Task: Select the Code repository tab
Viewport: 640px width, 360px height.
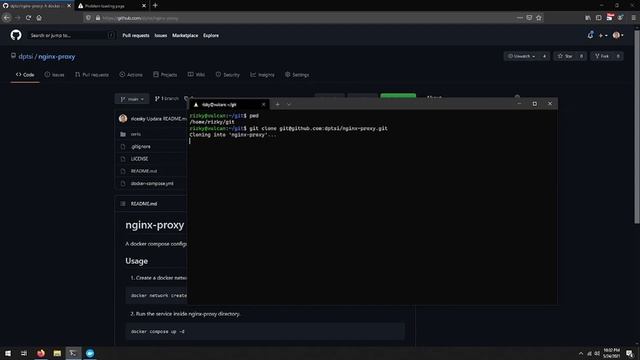Action: point(25,75)
